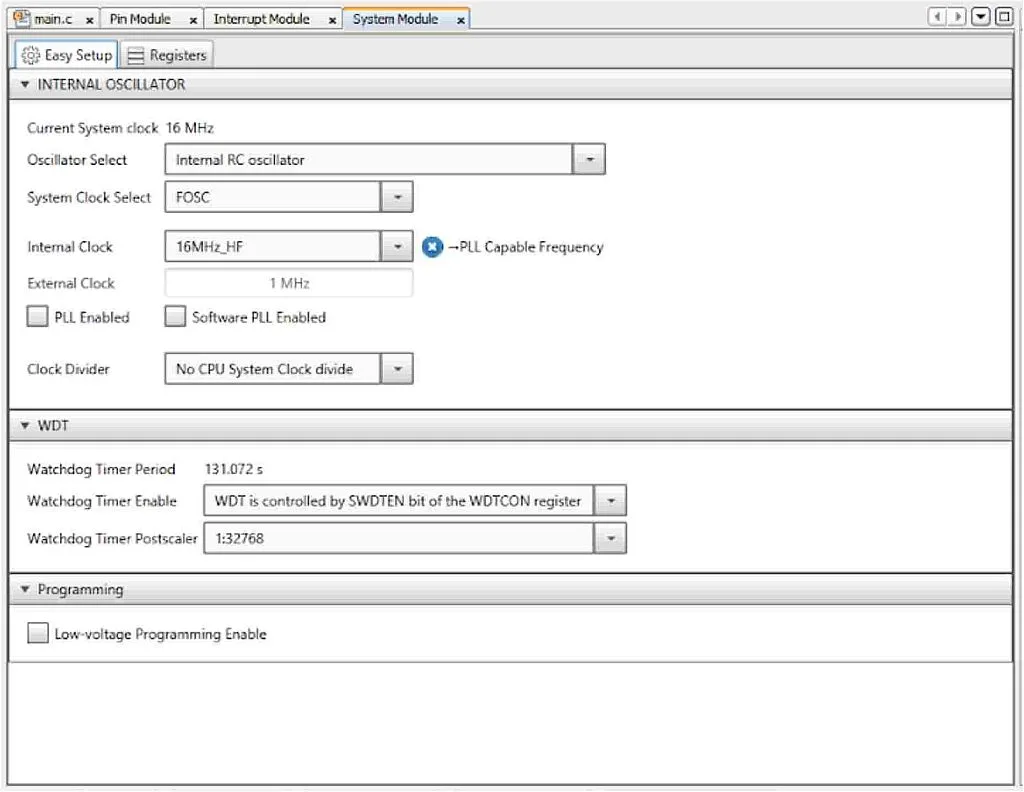The height and width of the screenshot is (792, 1024).
Task: Open the Internal Clock dropdown
Action: (397, 246)
